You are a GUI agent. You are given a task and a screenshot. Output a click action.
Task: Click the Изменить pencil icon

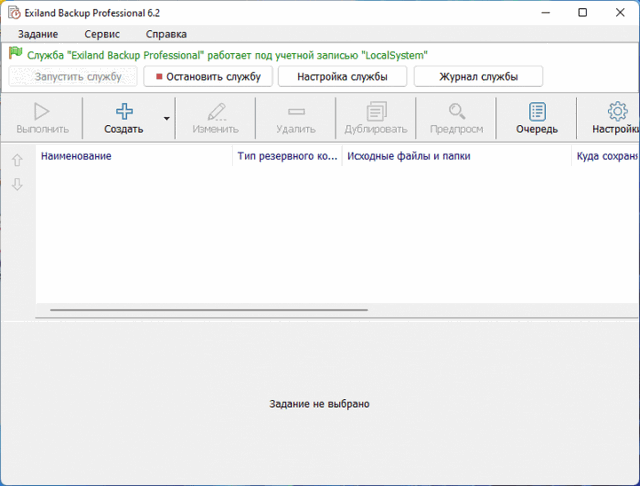(x=216, y=111)
